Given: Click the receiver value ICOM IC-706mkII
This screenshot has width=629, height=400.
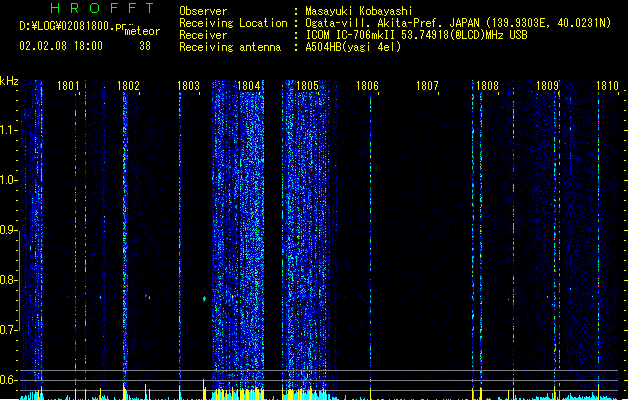Looking at the screenshot, I should point(351,35).
